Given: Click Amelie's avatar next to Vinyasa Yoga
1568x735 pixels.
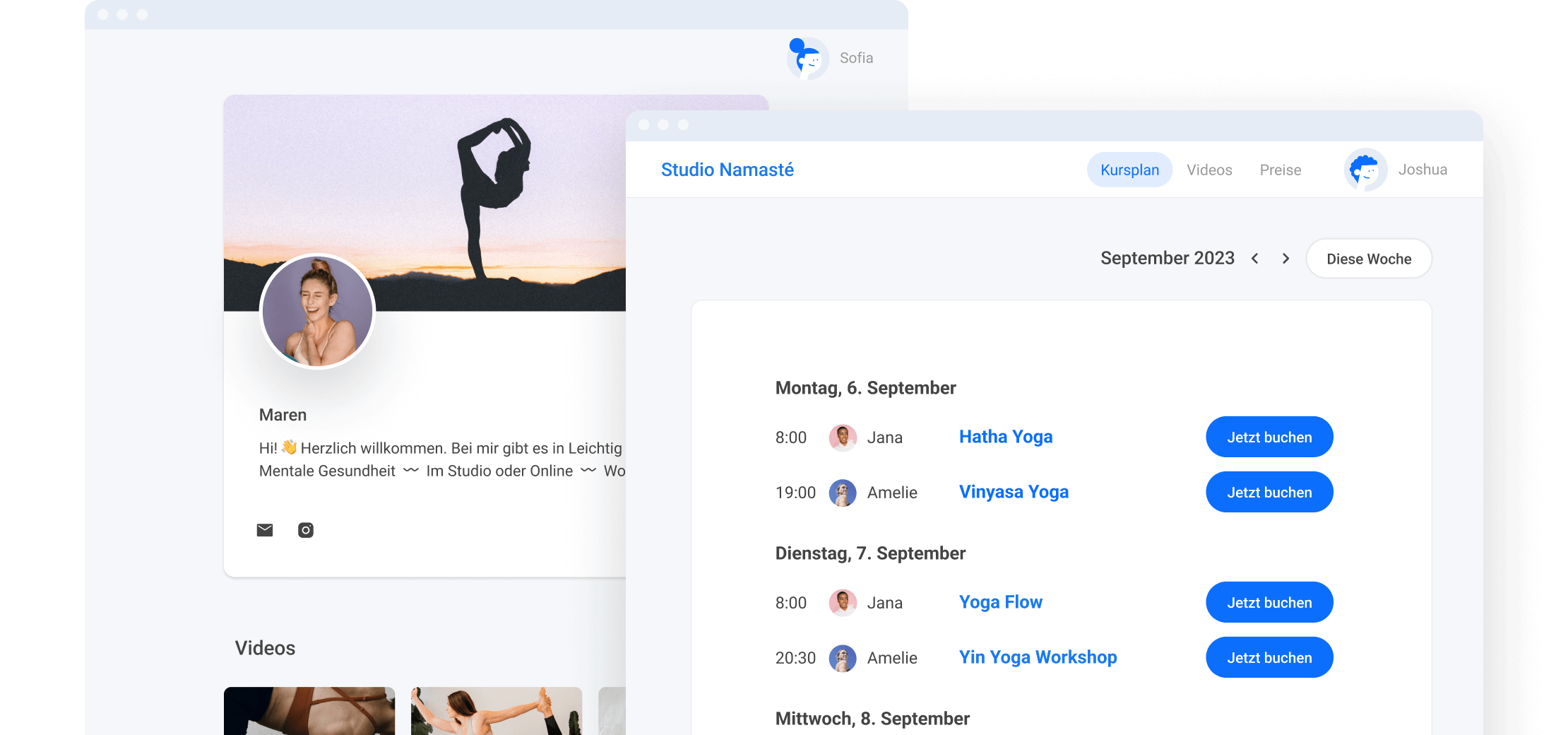Looking at the screenshot, I should (x=843, y=493).
